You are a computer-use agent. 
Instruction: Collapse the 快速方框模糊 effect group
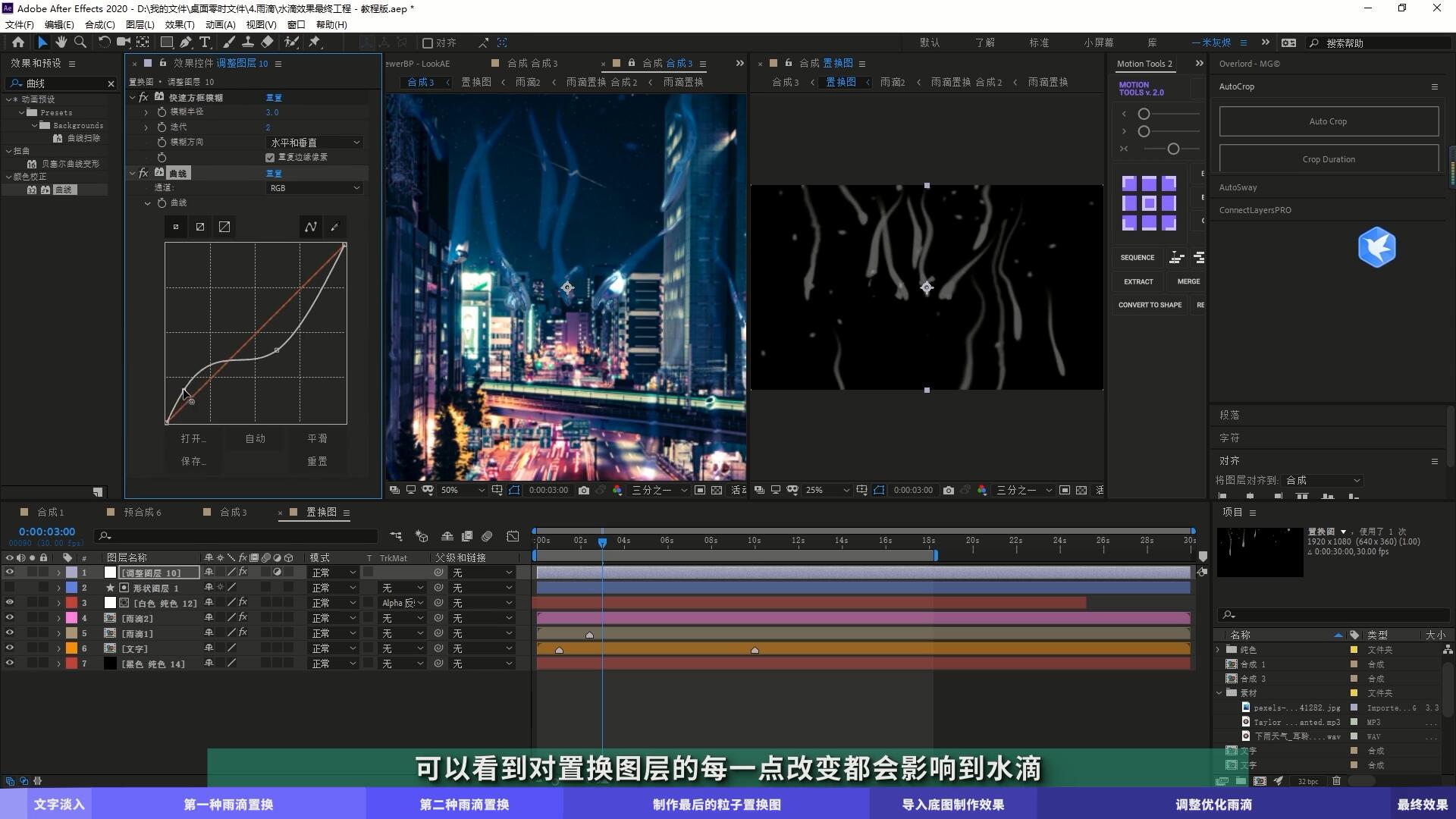(133, 97)
